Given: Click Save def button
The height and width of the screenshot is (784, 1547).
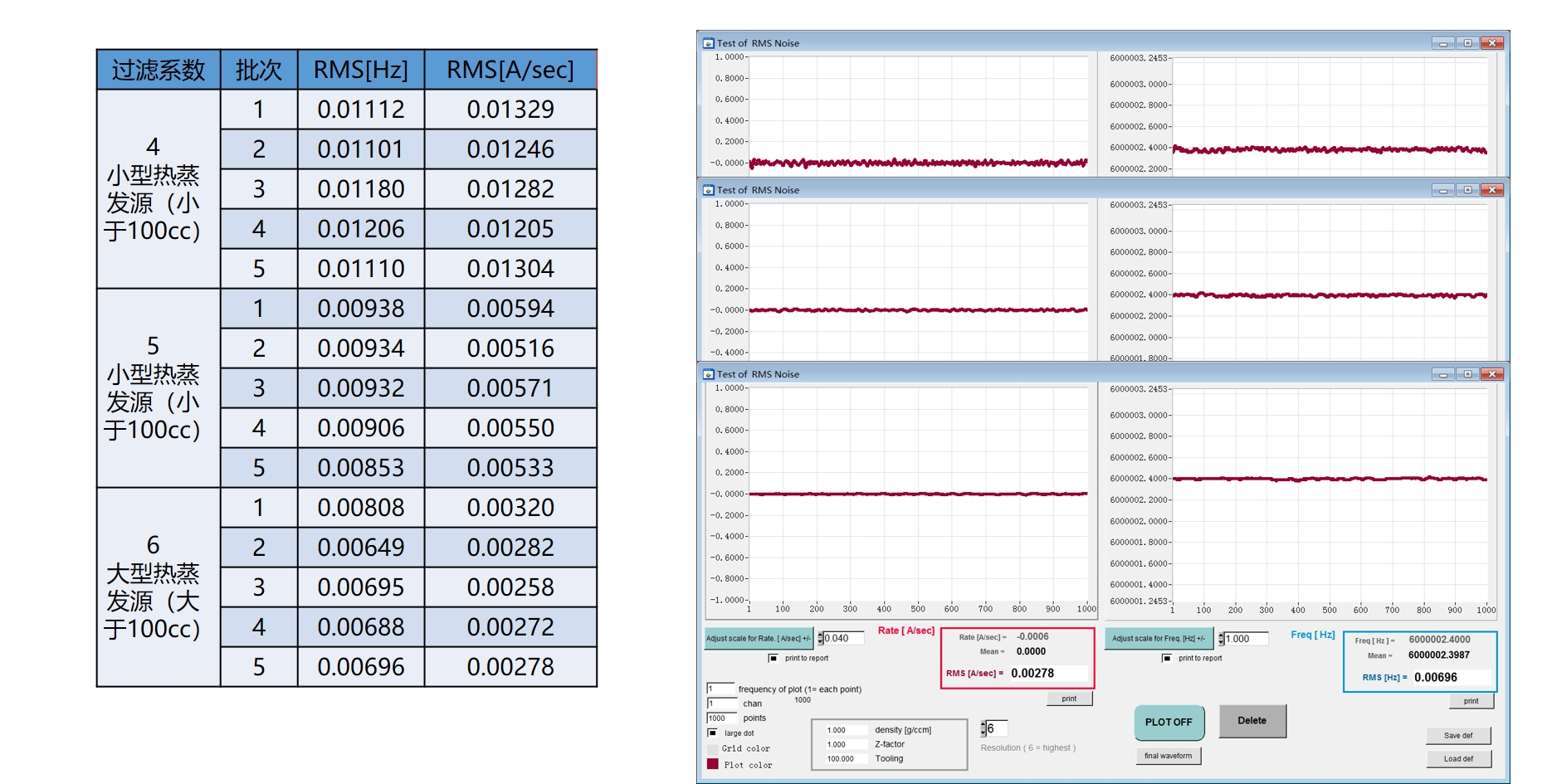Looking at the screenshot, I should [1457, 736].
